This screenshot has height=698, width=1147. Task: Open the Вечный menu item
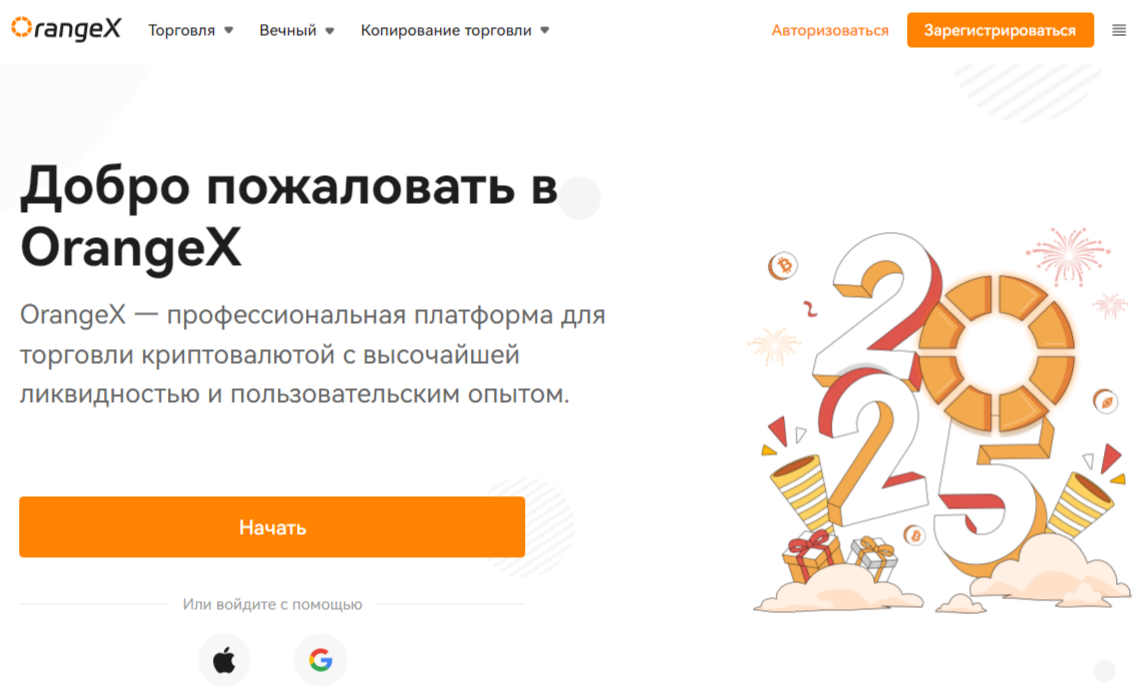click(x=287, y=31)
